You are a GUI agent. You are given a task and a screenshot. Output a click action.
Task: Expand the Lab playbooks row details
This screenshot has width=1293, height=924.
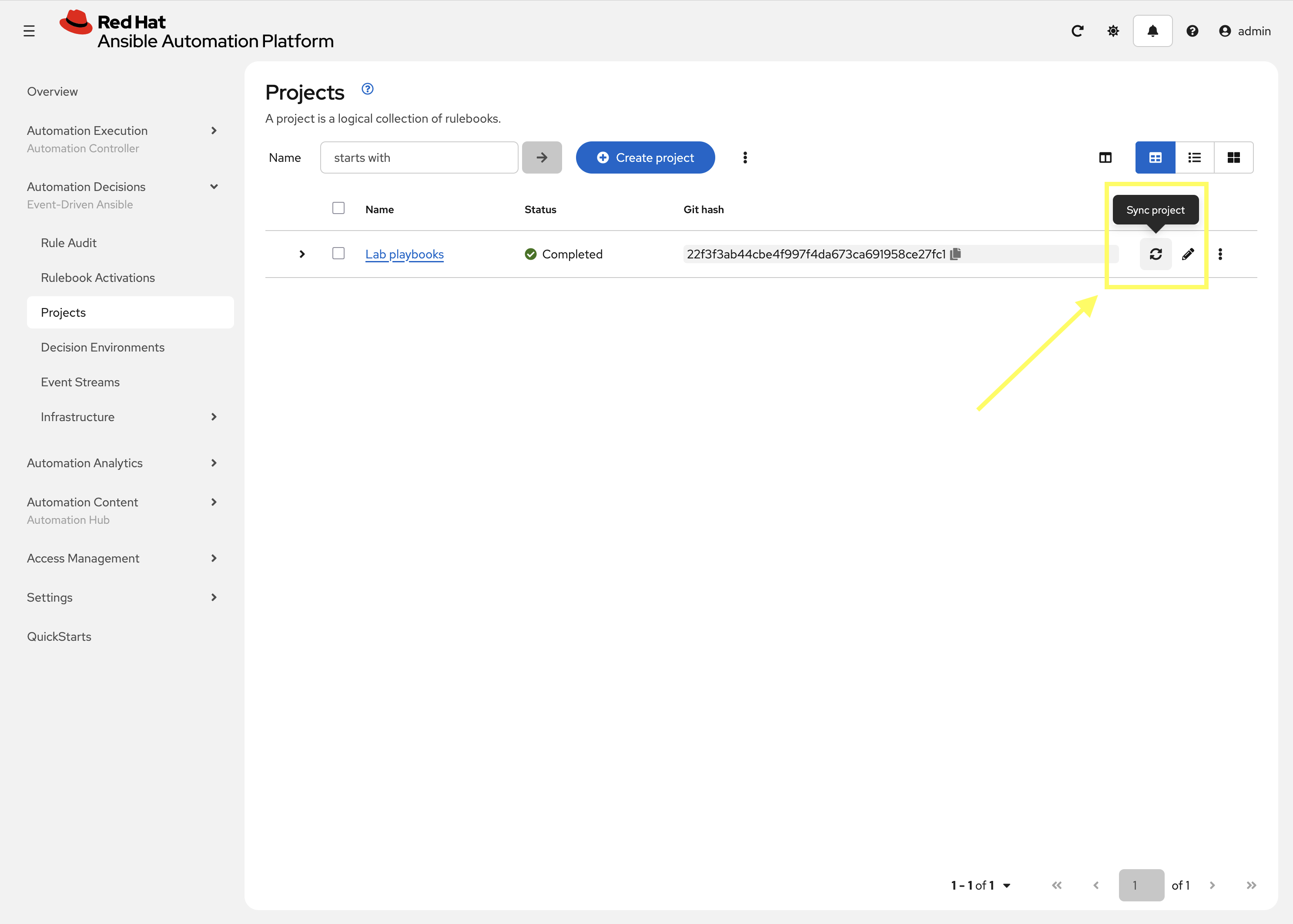(x=302, y=254)
